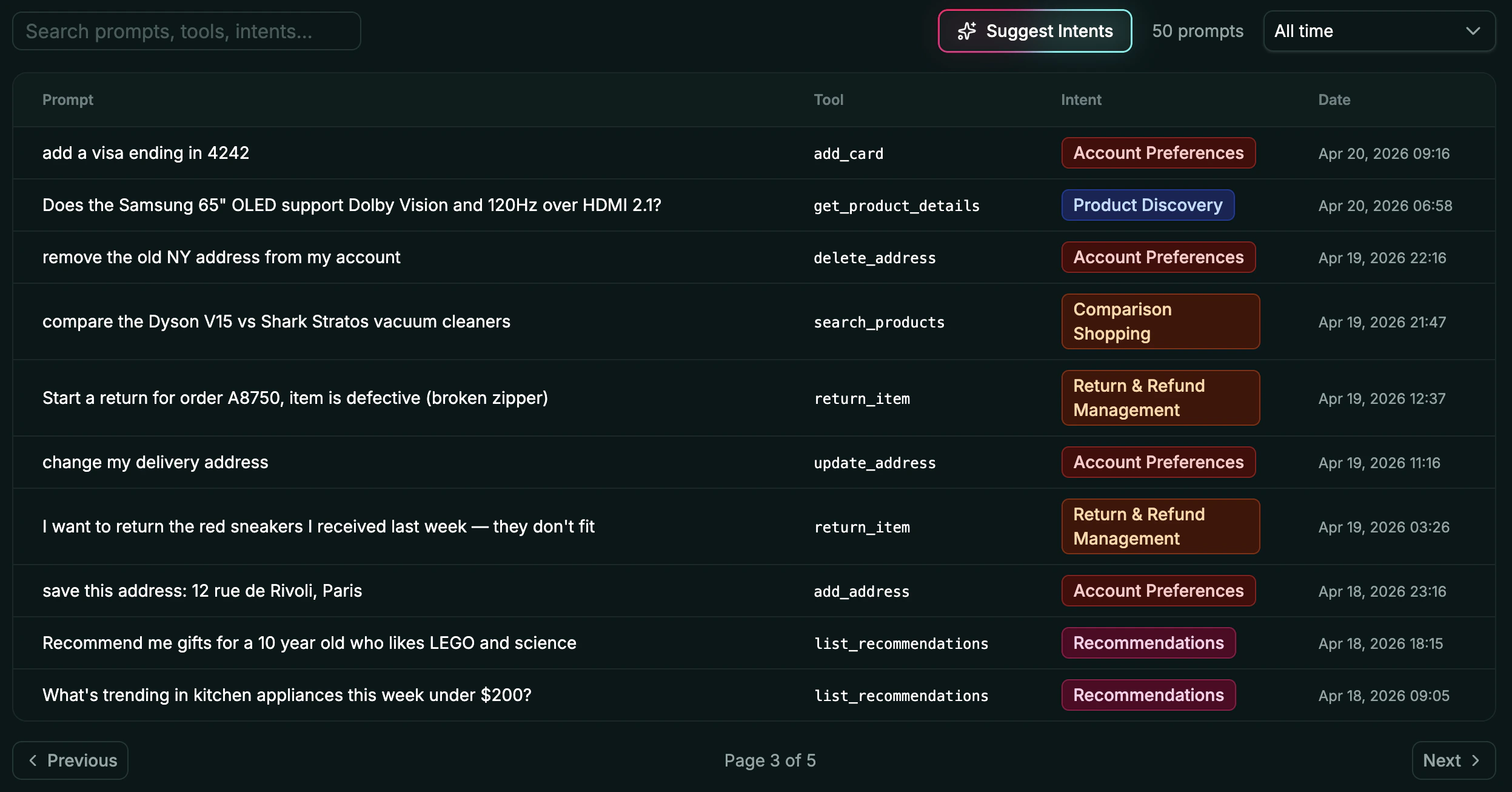
Task: Go to the Previous page
Action: pyautogui.click(x=70, y=760)
